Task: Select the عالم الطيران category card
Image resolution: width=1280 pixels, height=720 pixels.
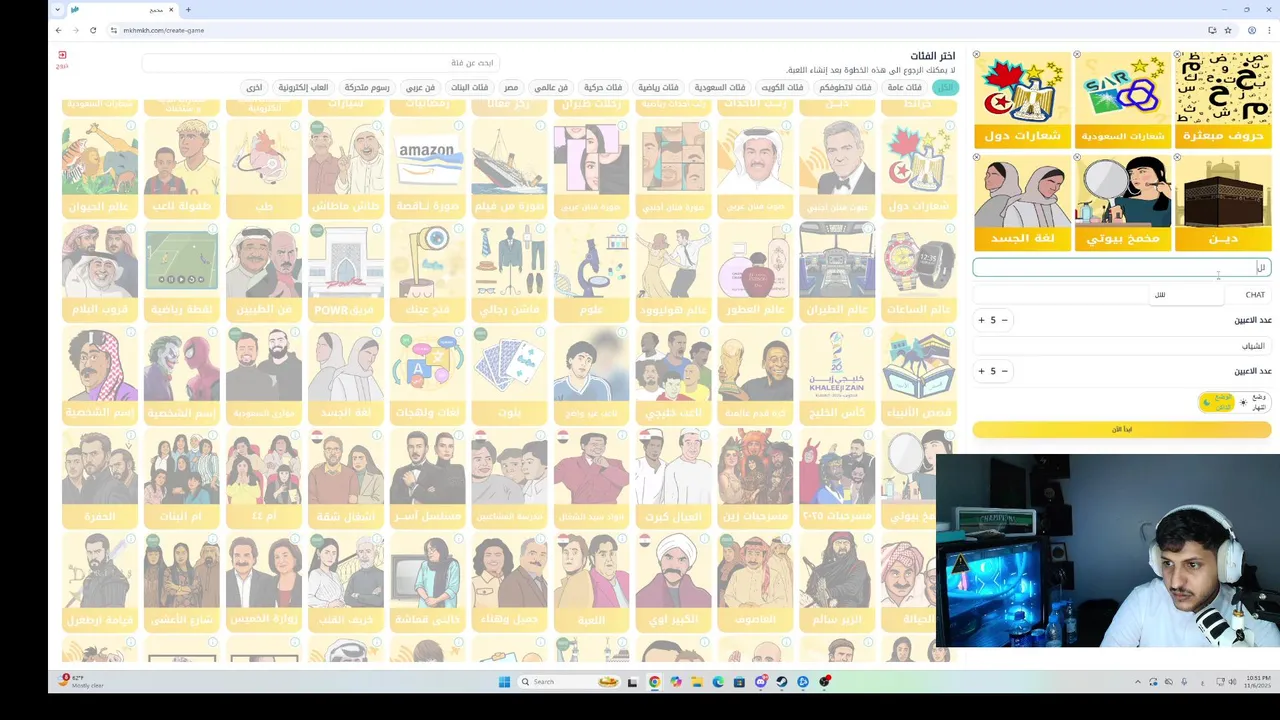Action: click(x=836, y=271)
